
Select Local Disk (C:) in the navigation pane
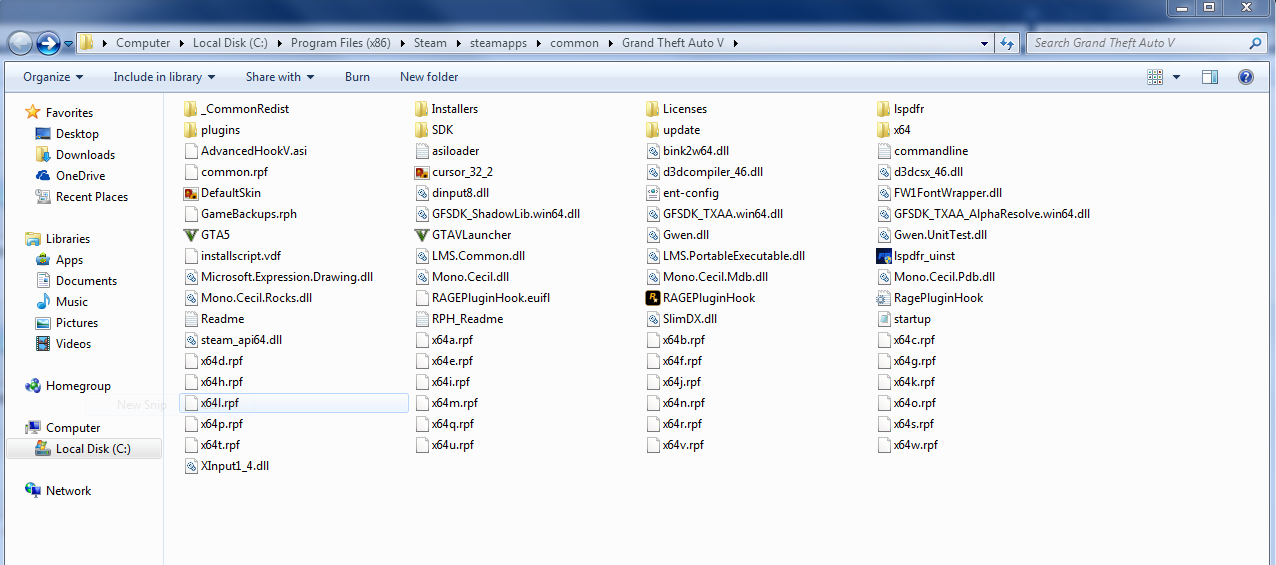(83, 449)
